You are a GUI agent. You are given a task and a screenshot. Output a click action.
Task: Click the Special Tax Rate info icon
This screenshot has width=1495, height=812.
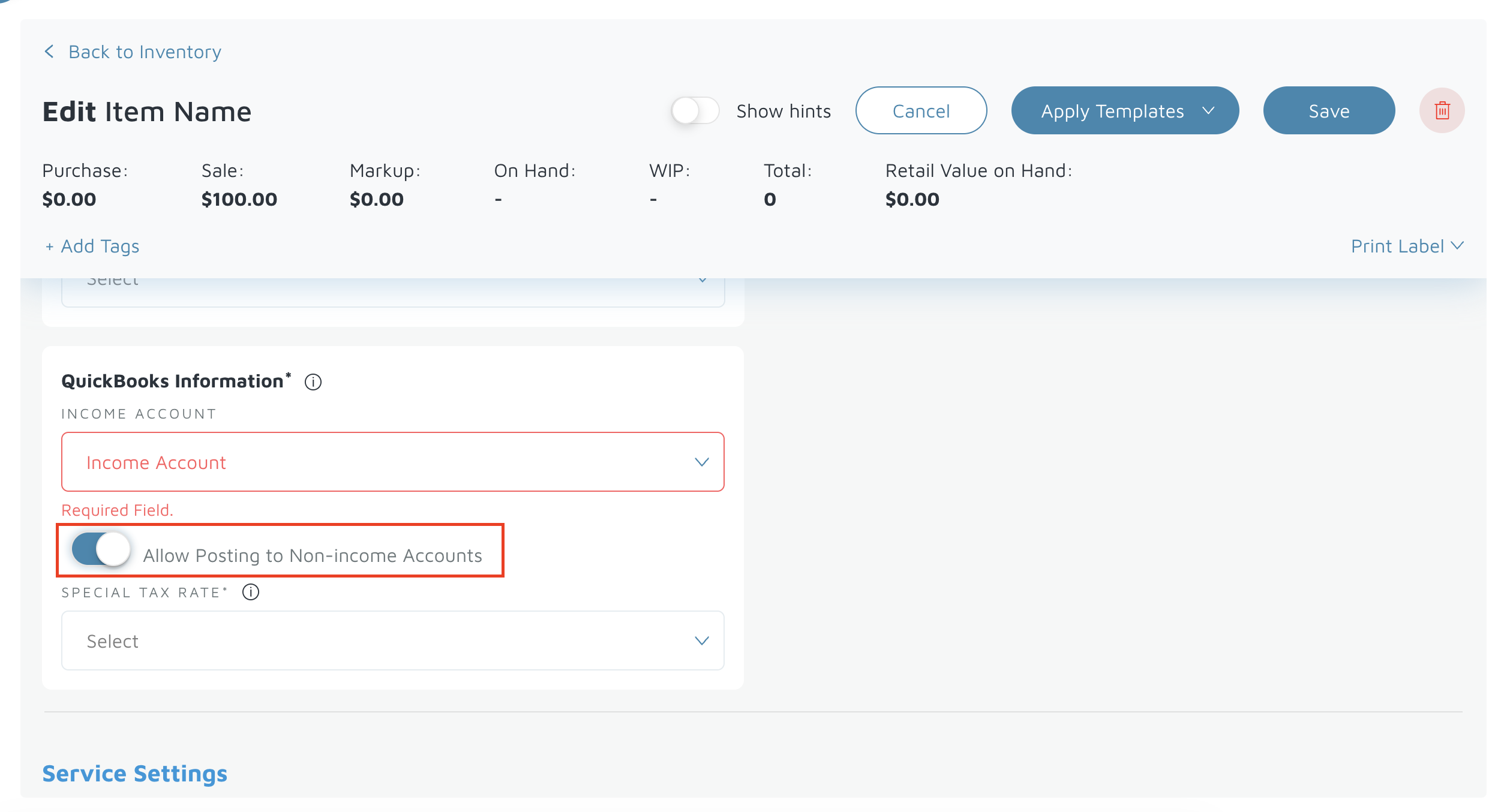[251, 593]
